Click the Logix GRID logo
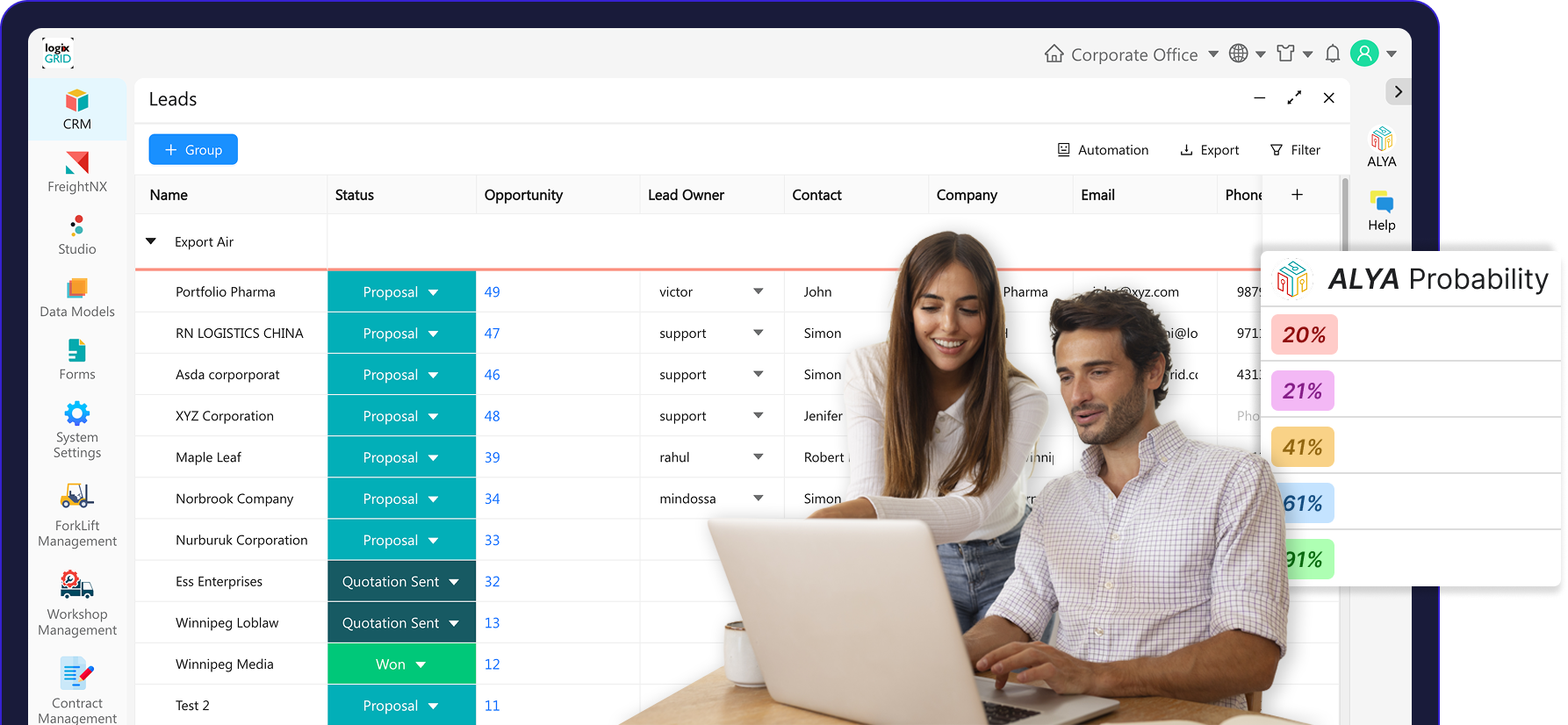The width and height of the screenshot is (1568, 725). 58,54
